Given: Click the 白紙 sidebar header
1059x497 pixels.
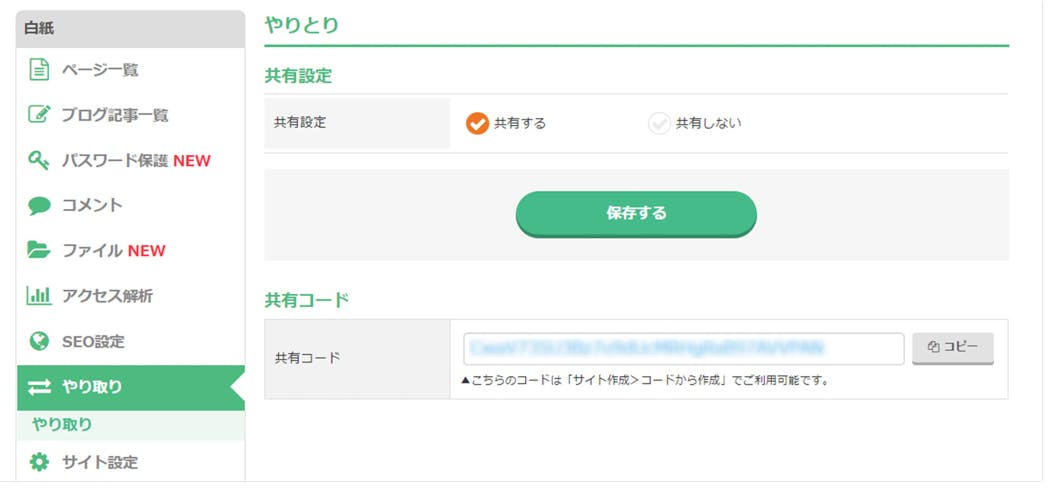Looking at the screenshot, I should (x=130, y=28).
